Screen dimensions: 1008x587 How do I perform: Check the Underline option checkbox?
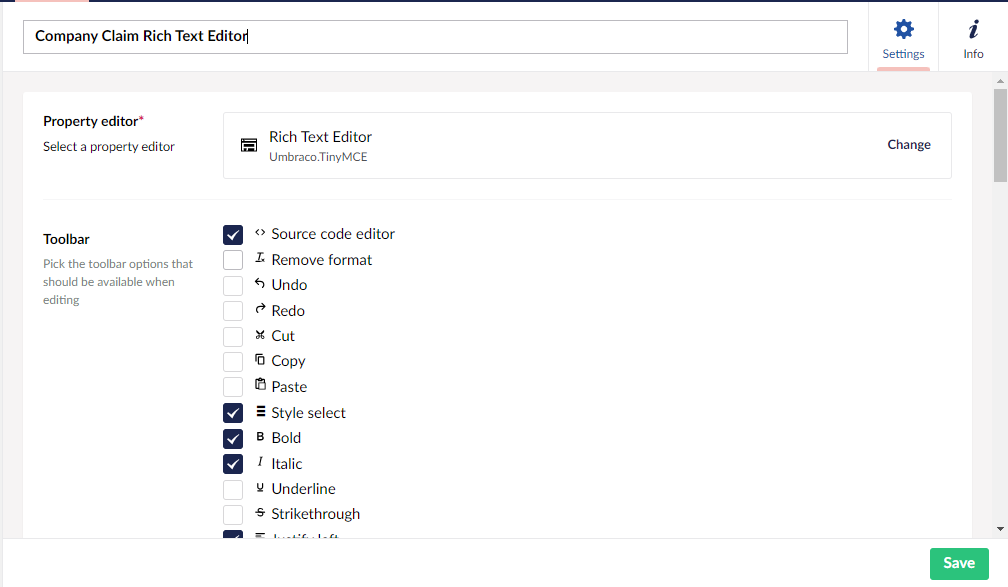pyautogui.click(x=233, y=490)
